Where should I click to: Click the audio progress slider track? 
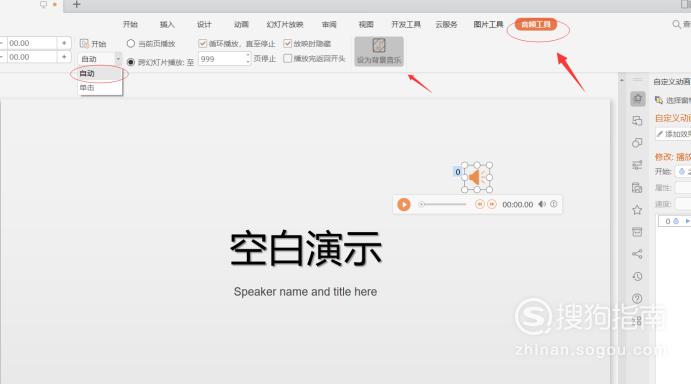tap(443, 205)
